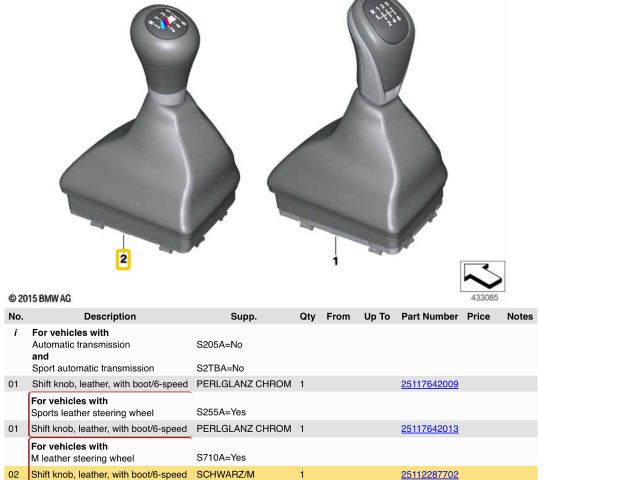Select highlighted row 02 shift knob description
The width and height of the screenshot is (640, 480).
[109, 474]
